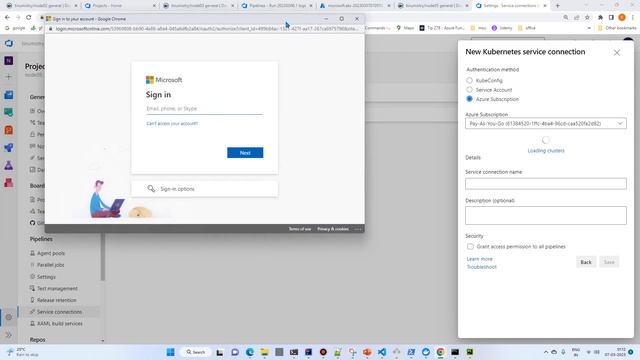Viewport: 640px width, 360px height.
Task: Check Grant access permission to all pipelines
Action: tap(470, 247)
